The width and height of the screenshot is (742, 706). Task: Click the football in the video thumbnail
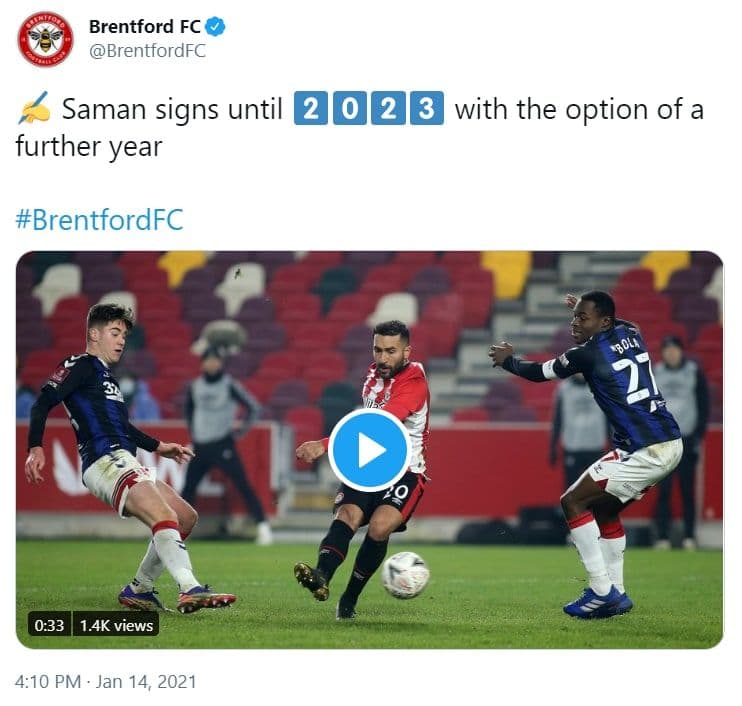click(x=406, y=575)
